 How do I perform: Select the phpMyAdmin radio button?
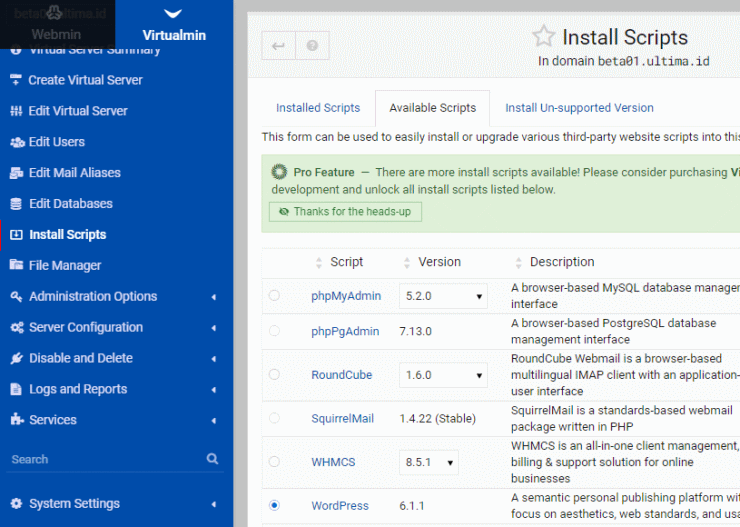tap(274, 295)
